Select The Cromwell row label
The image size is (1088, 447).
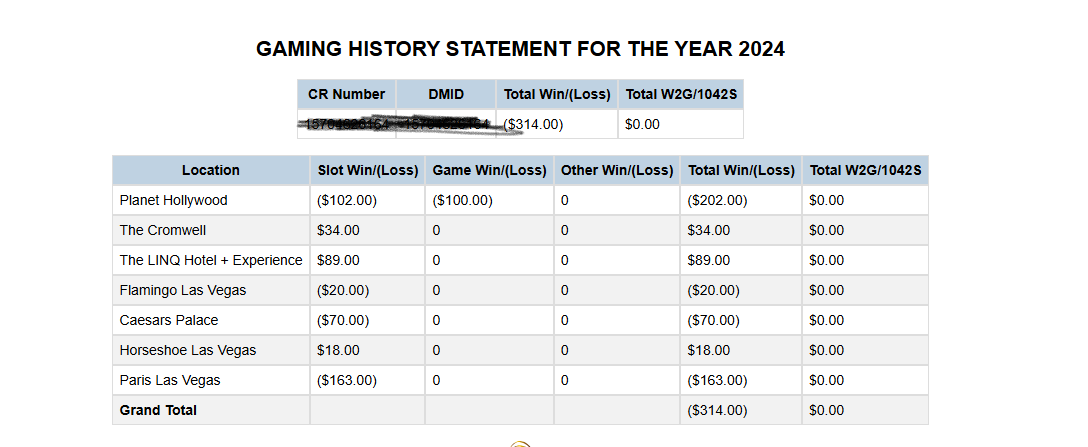point(163,230)
